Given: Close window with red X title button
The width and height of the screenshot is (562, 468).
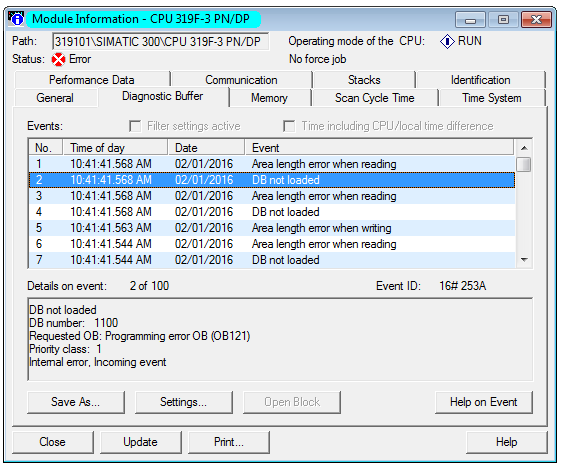Looking at the screenshot, I should point(537,20).
